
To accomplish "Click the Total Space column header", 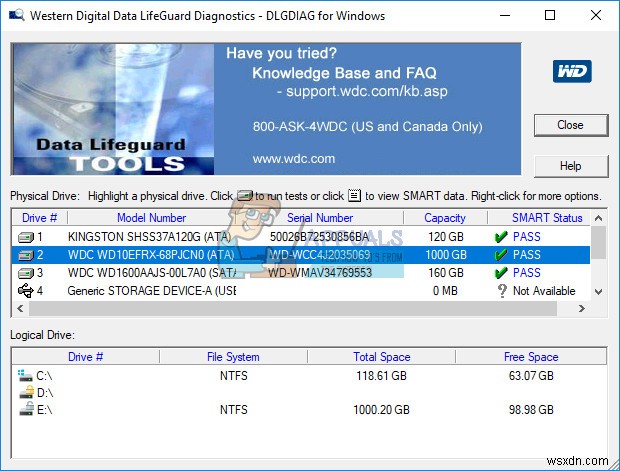I will click(x=382, y=357).
